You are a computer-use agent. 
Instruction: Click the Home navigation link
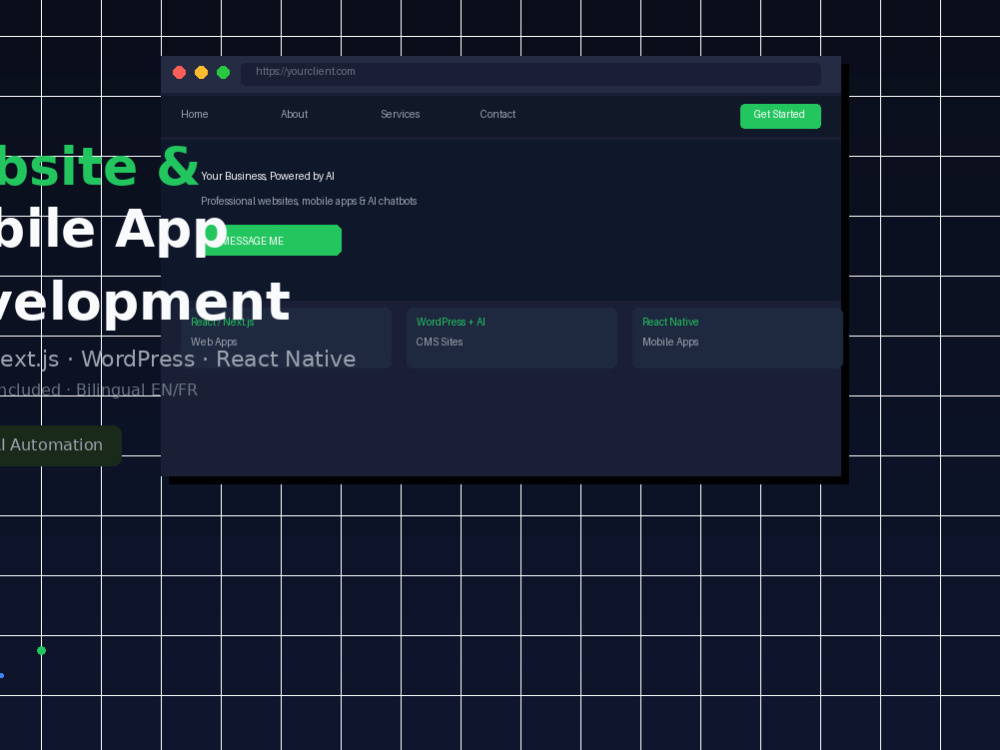click(195, 114)
